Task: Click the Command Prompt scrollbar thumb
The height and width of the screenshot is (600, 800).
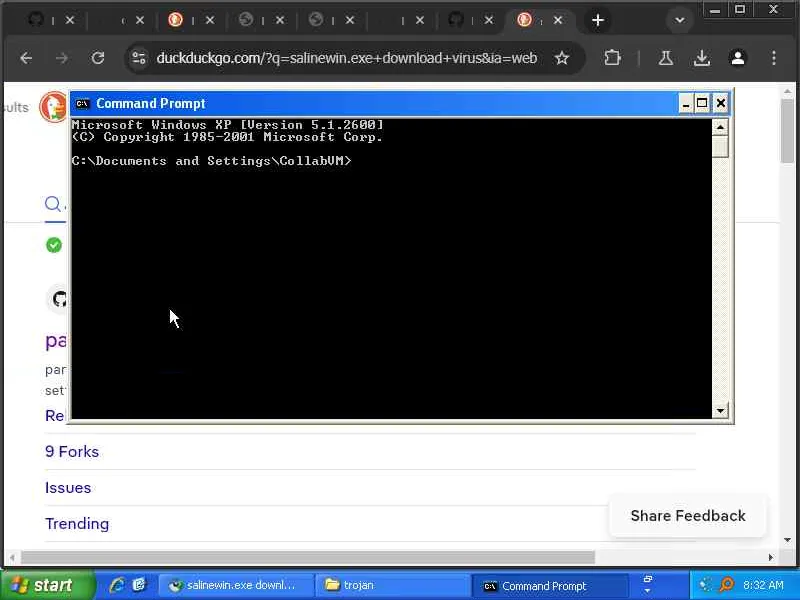Action: click(720, 146)
